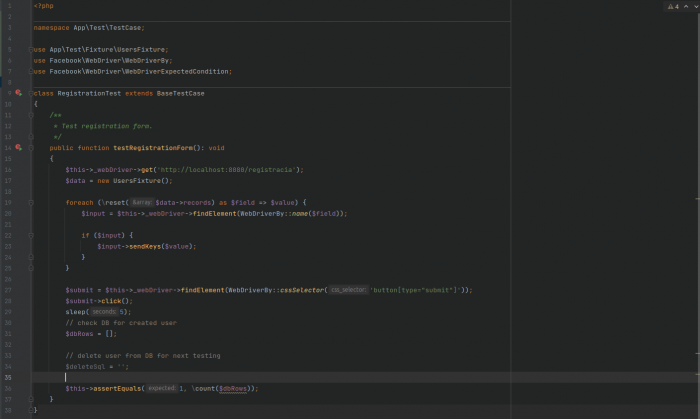
Task: Collapse the doc comment fold at line 11
Action: pyautogui.click(x=31, y=115)
